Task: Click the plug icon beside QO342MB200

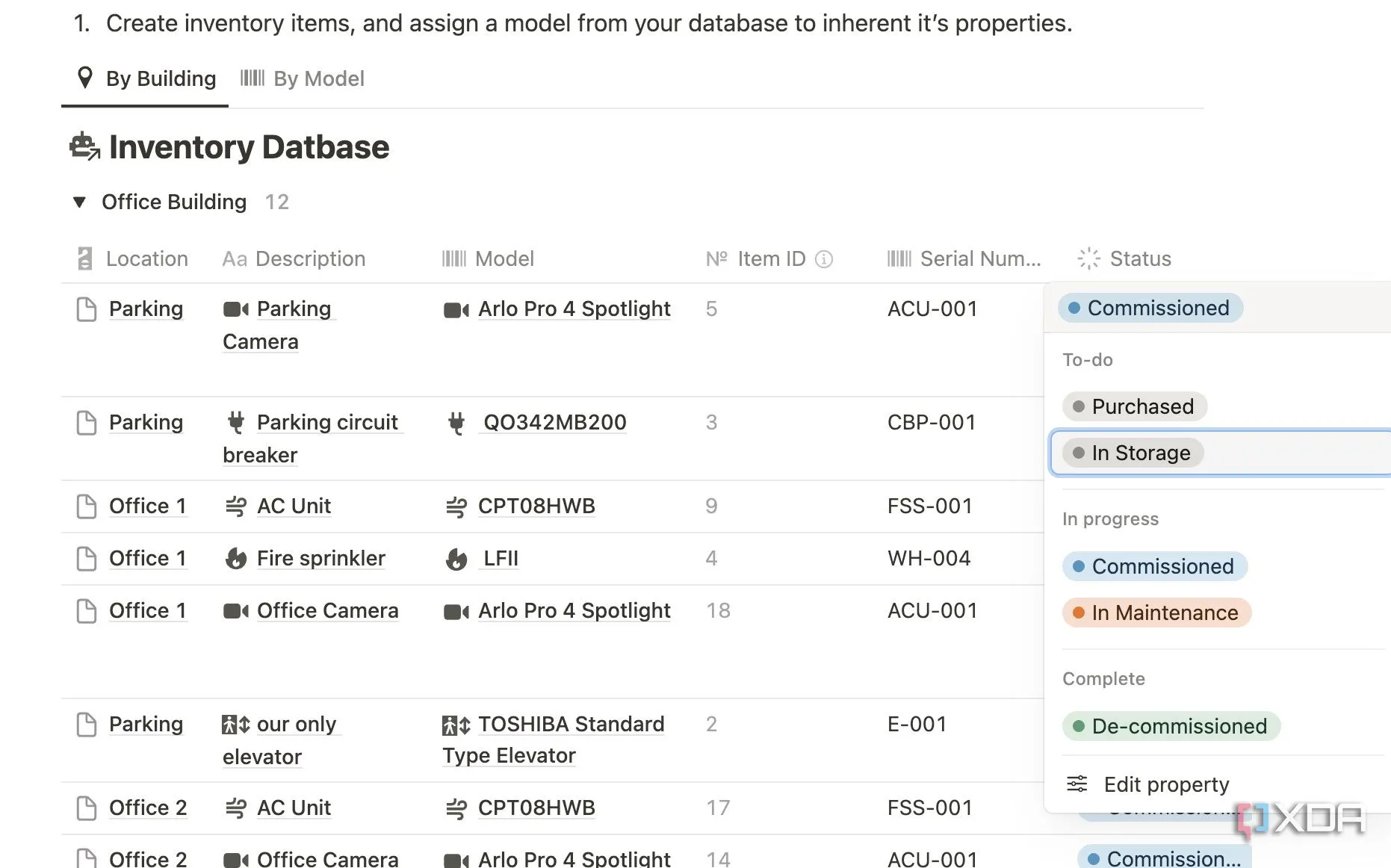Action: (456, 423)
